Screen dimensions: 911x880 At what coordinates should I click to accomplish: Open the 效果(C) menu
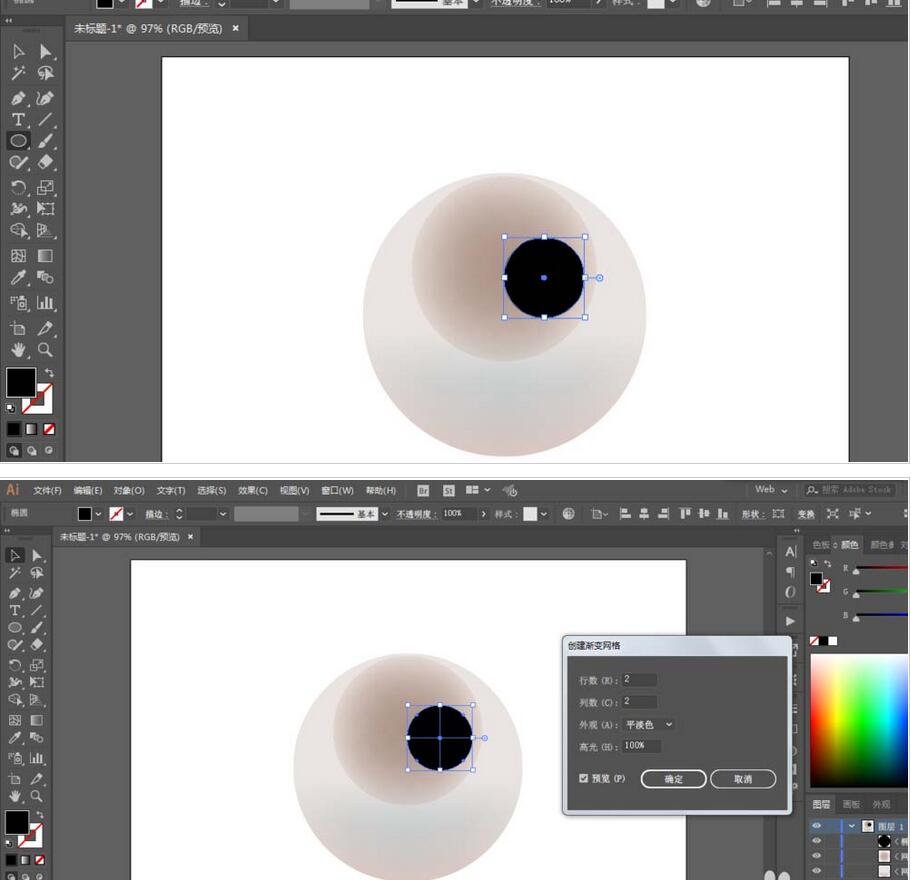(x=253, y=491)
